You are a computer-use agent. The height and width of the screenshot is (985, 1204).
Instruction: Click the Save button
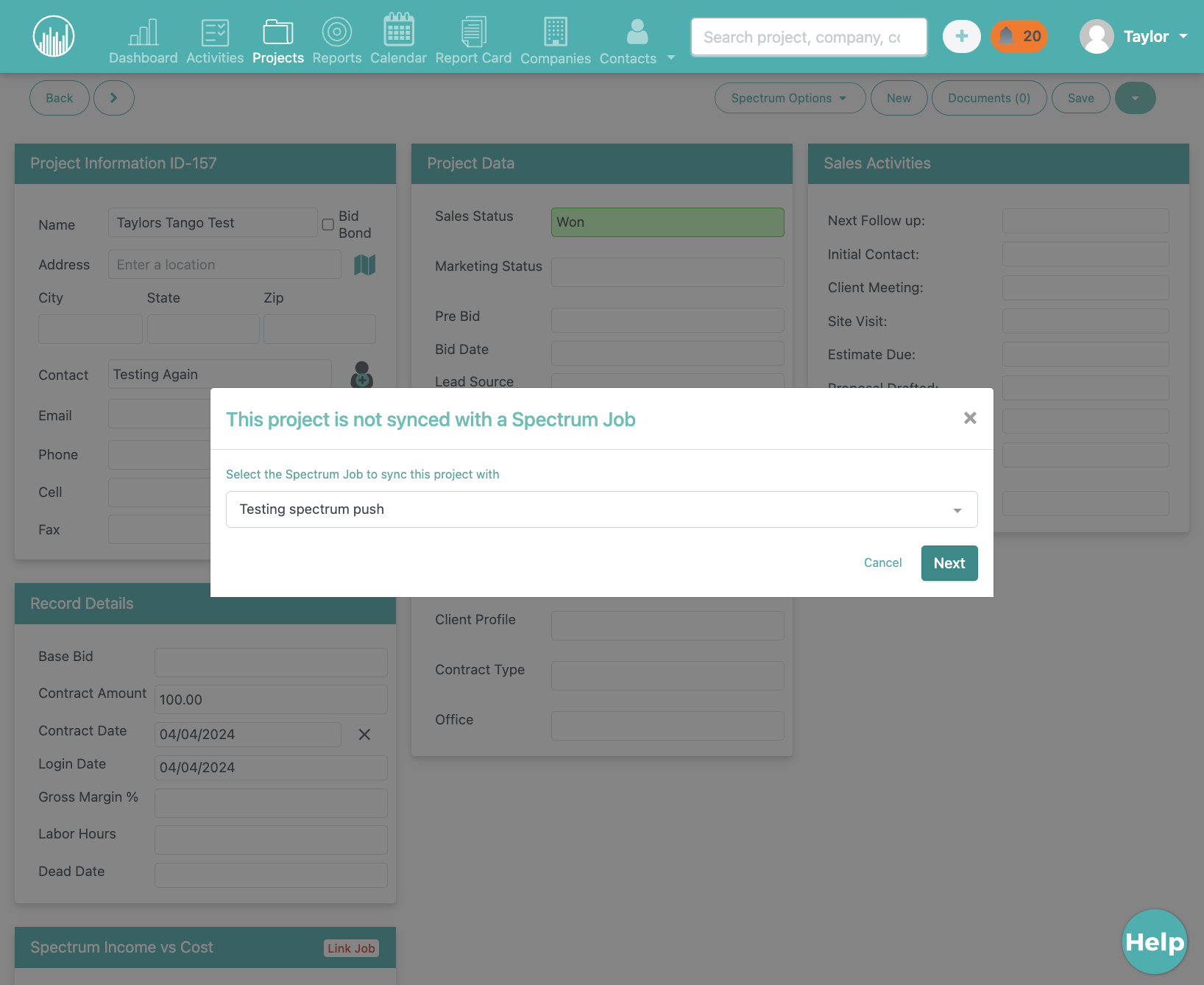(x=1081, y=98)
